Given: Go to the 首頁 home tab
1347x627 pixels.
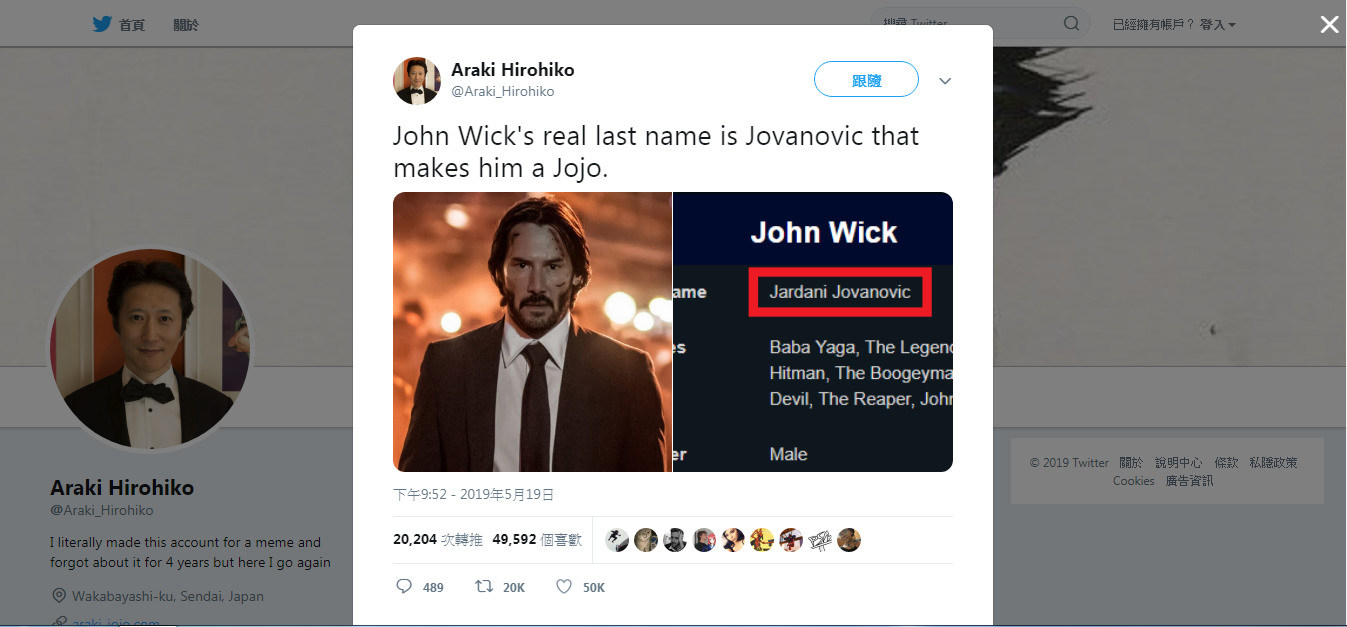Looking at the screenshot, I should pyautogui.click(x=132, y=25).
